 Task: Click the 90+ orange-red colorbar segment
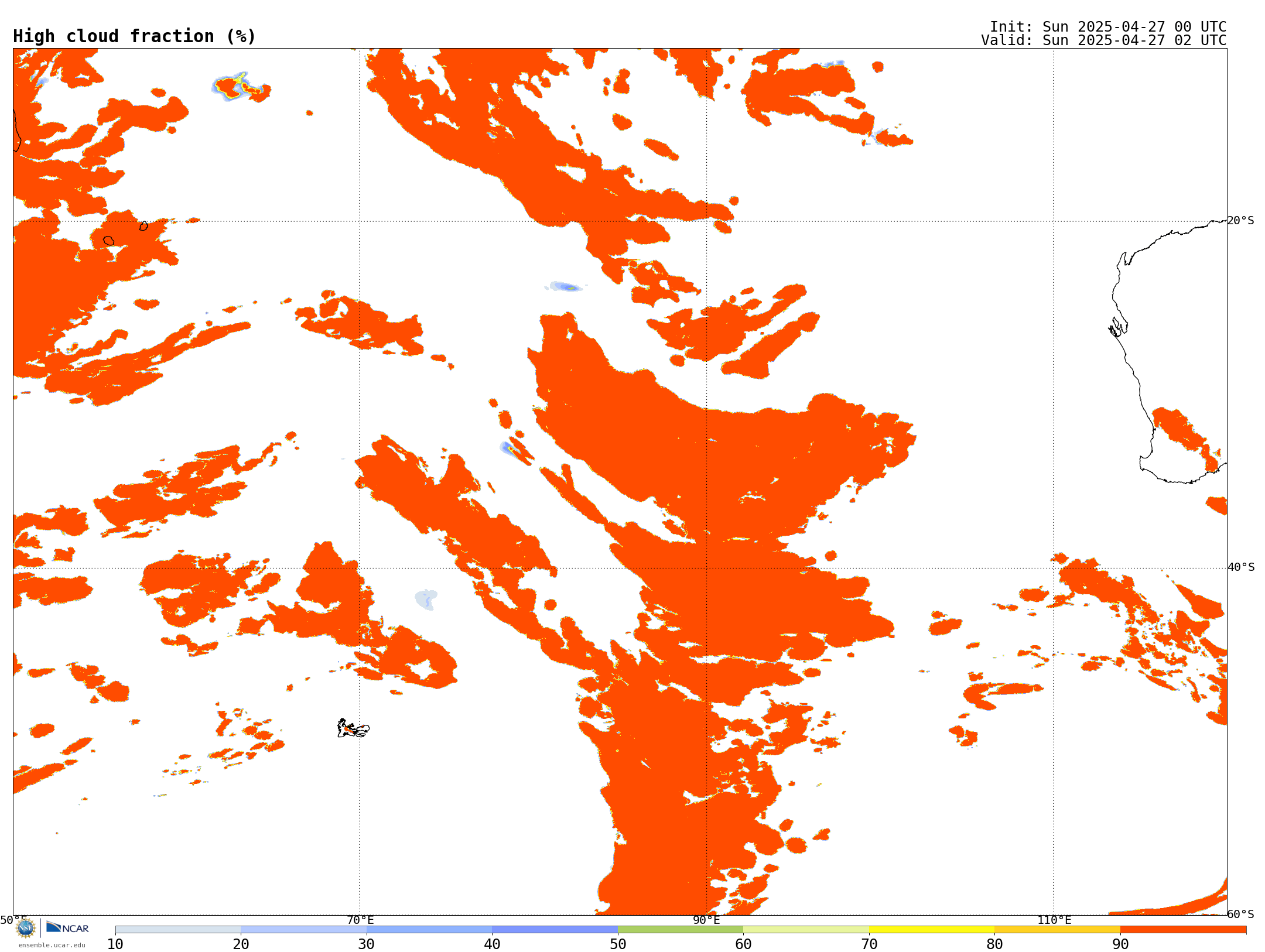click(x=1183, y=930)
